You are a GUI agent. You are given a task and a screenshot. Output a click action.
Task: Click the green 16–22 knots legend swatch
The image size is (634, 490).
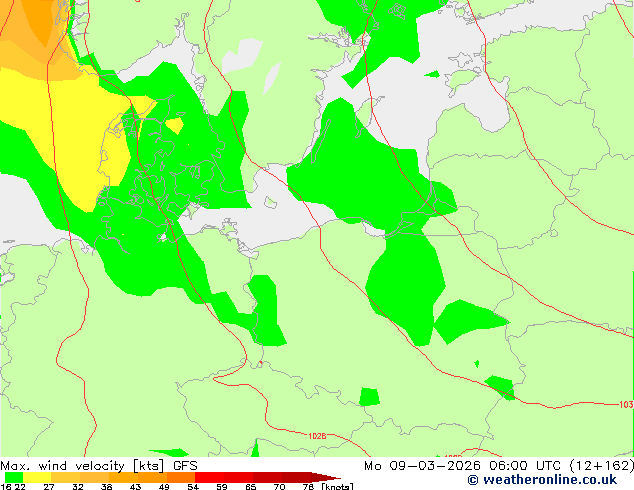click(x=14, y=477)
